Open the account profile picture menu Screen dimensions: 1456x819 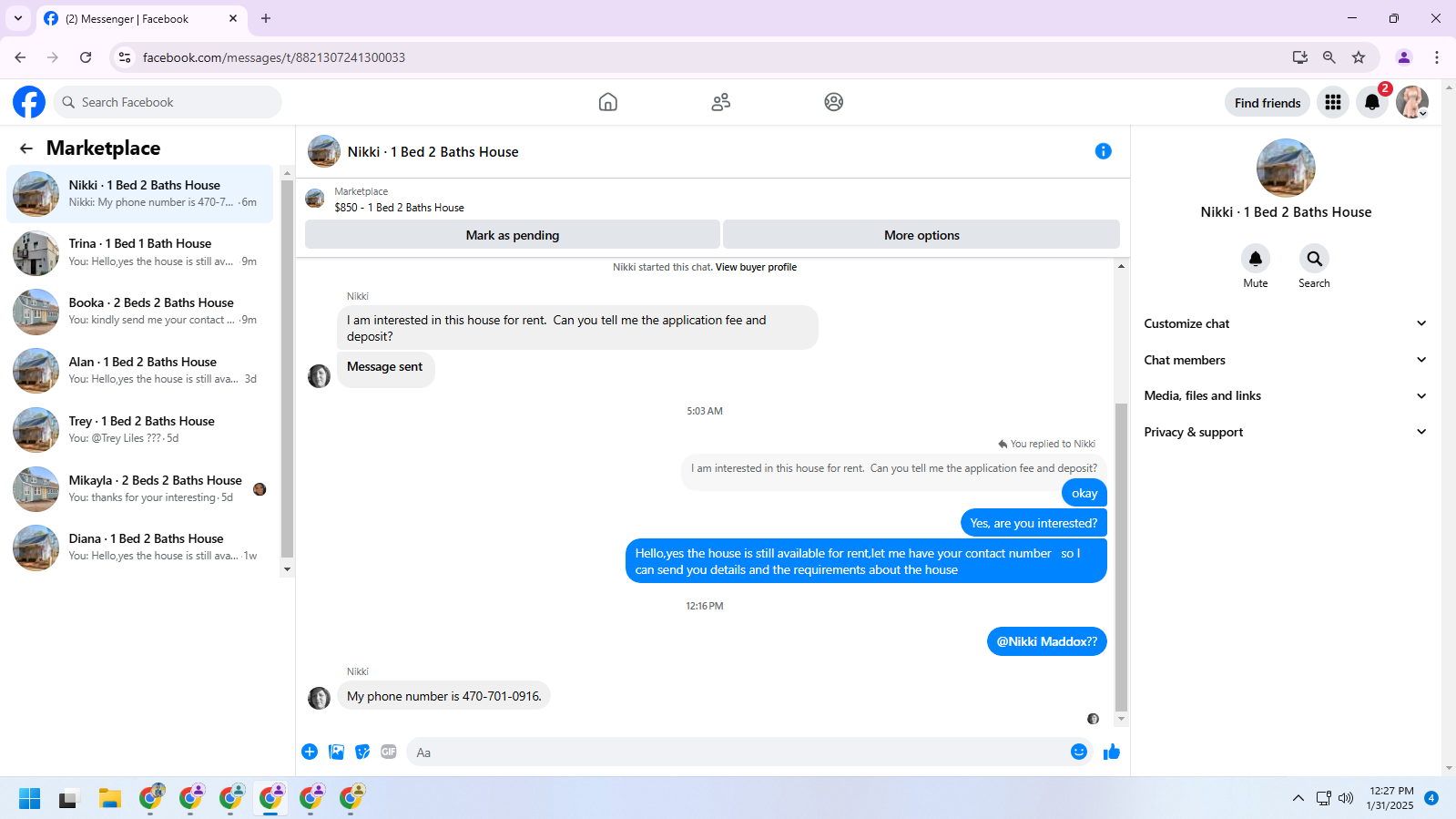pos(1412,102)
